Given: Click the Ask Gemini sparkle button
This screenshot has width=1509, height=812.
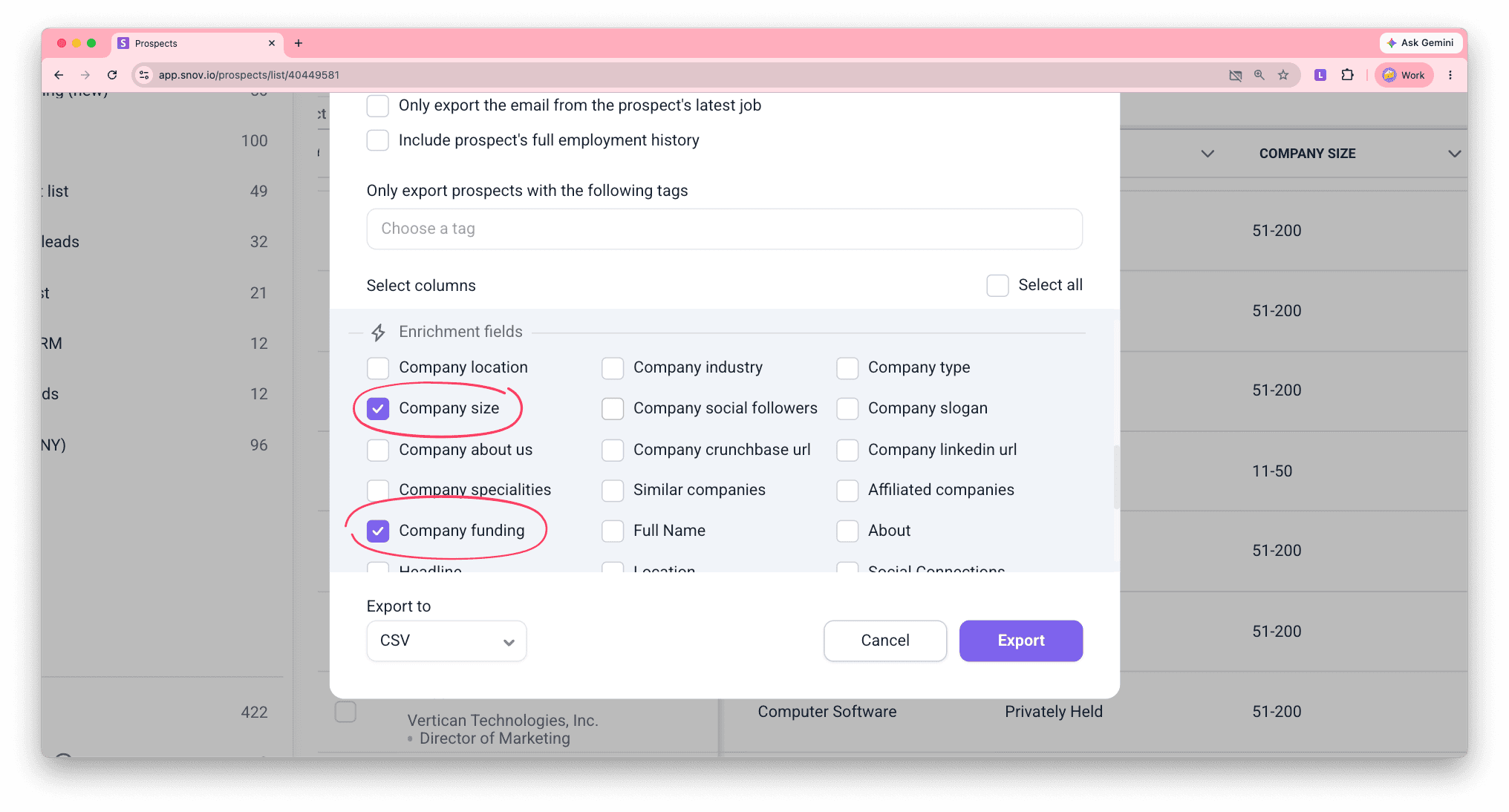Looking at the screenshot, I should pos(1420,43).
